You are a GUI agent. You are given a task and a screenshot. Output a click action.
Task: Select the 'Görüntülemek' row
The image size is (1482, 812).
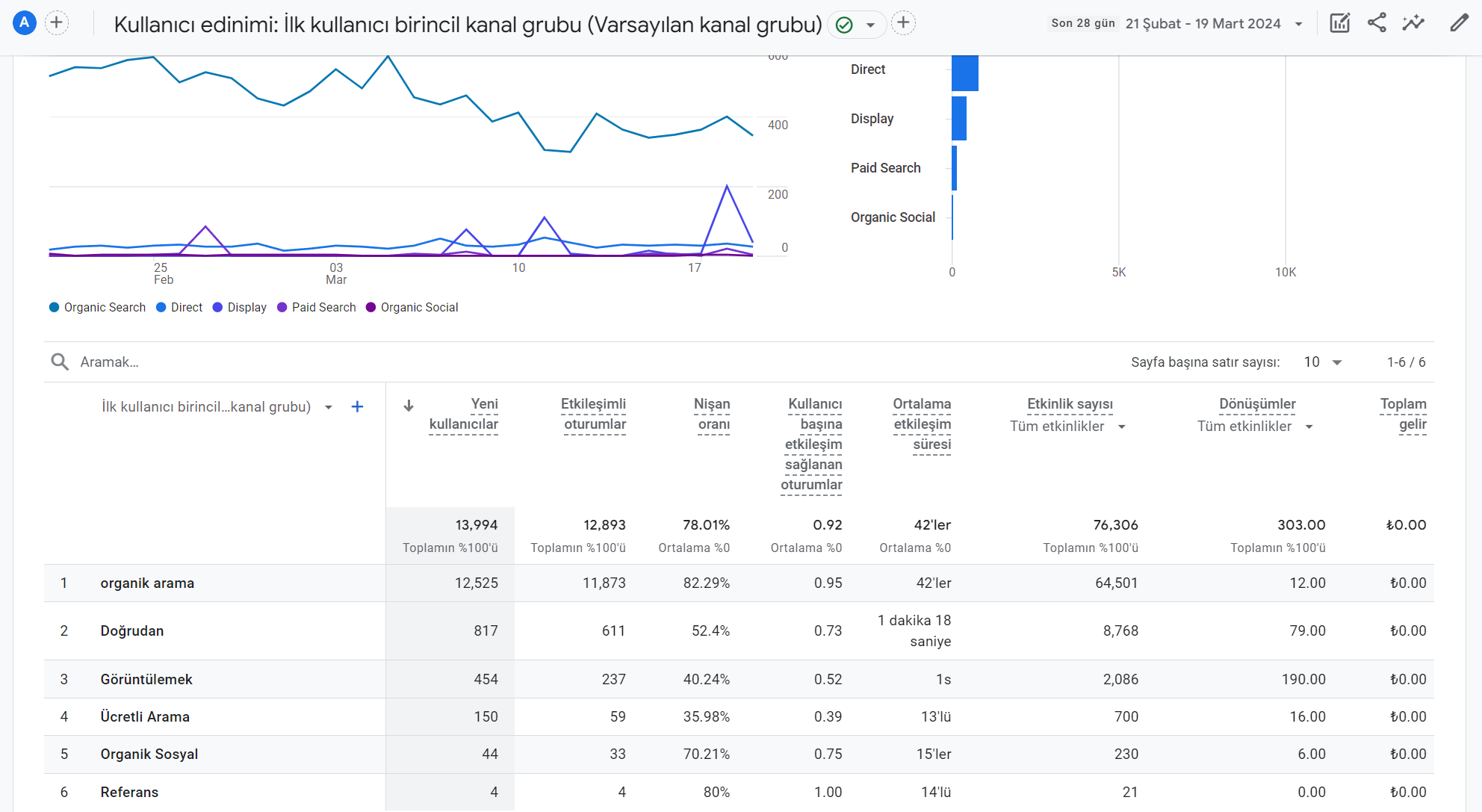coord(739,679)
